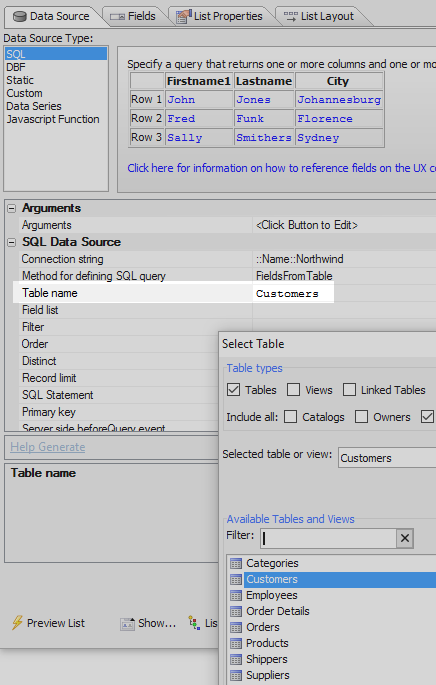
Task: Open the List Layout tab
Action: 319,16
